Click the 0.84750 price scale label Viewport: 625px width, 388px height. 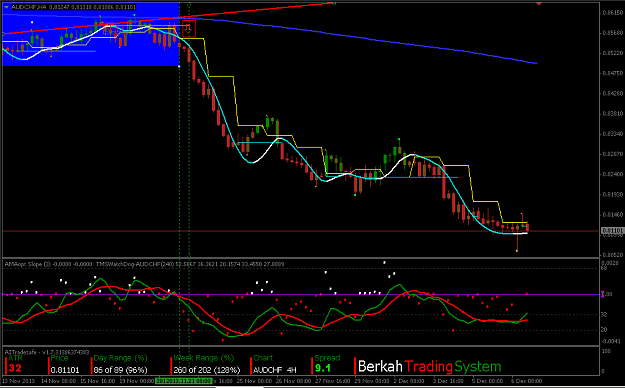pyautogui.click(x=612, y=73)
